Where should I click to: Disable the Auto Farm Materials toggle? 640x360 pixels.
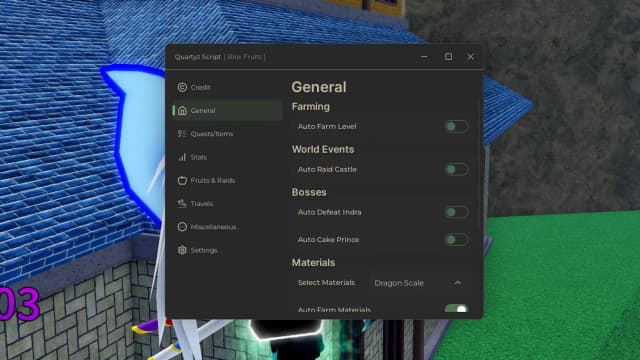[x=456, y=309]
